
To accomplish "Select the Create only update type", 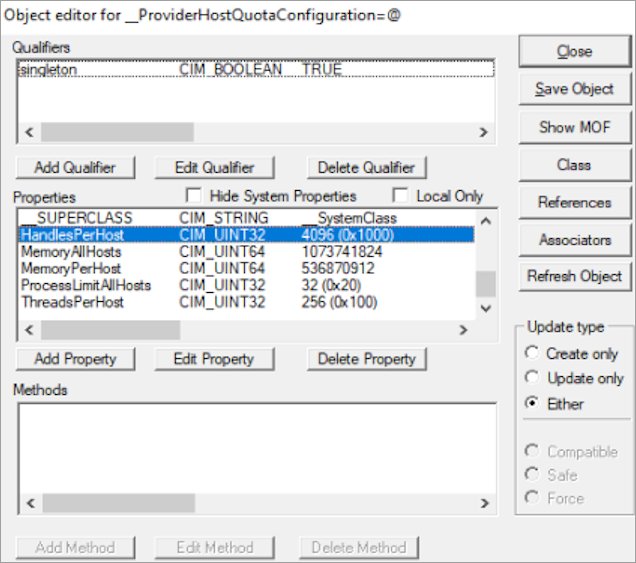I will click(x=532, y=353).
